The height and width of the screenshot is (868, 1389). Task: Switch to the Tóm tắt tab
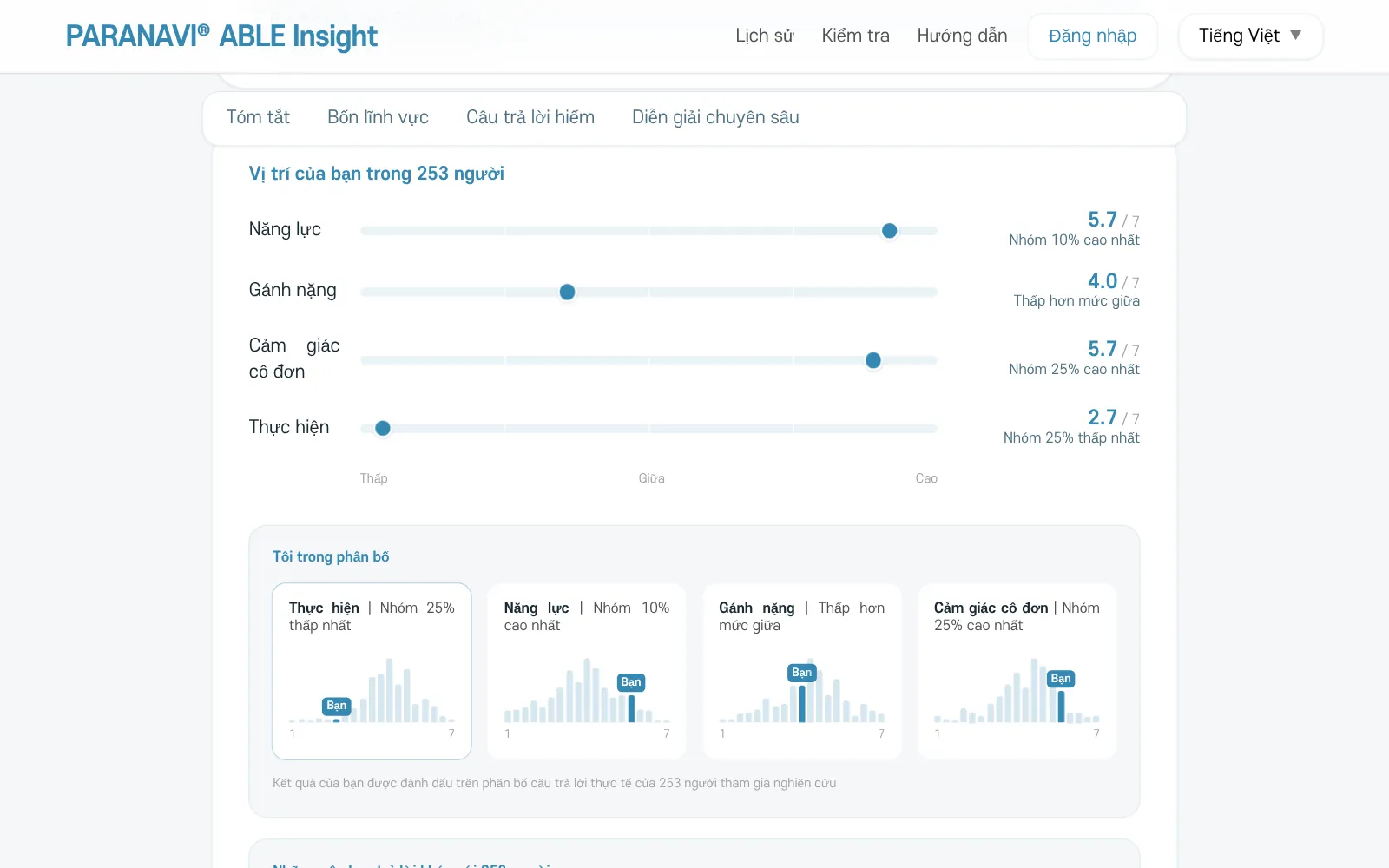click(x=258, y=117)
